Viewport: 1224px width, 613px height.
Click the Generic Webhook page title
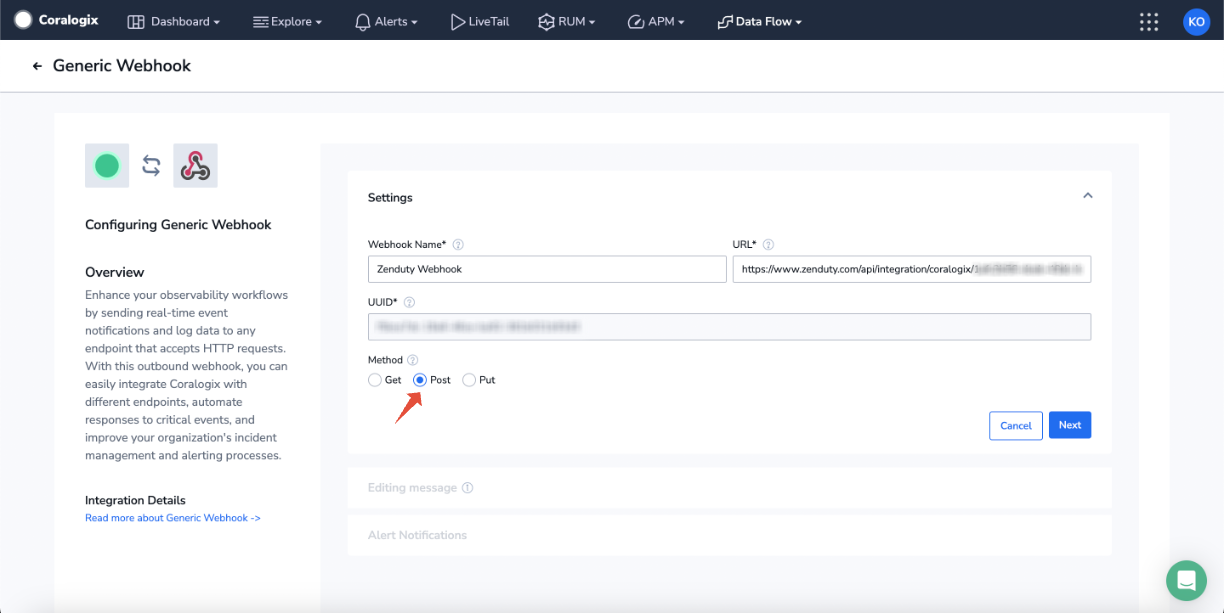click(122, 66)
